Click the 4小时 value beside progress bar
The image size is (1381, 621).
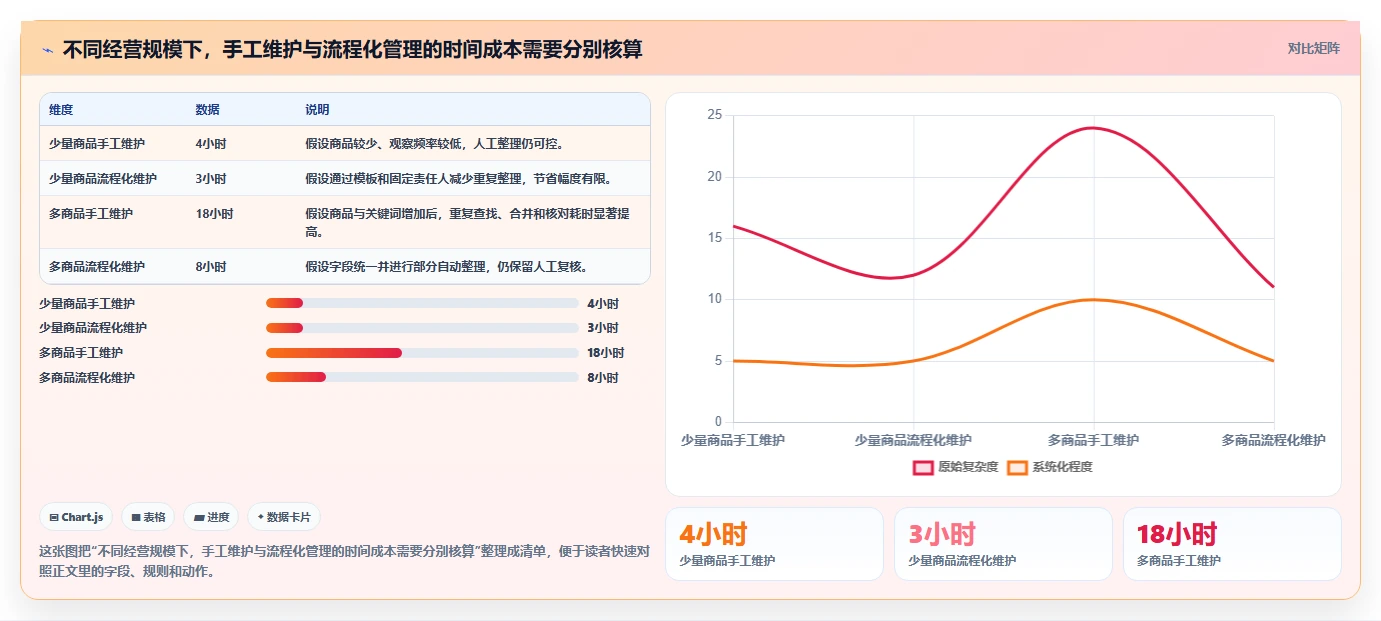(603, 303)
